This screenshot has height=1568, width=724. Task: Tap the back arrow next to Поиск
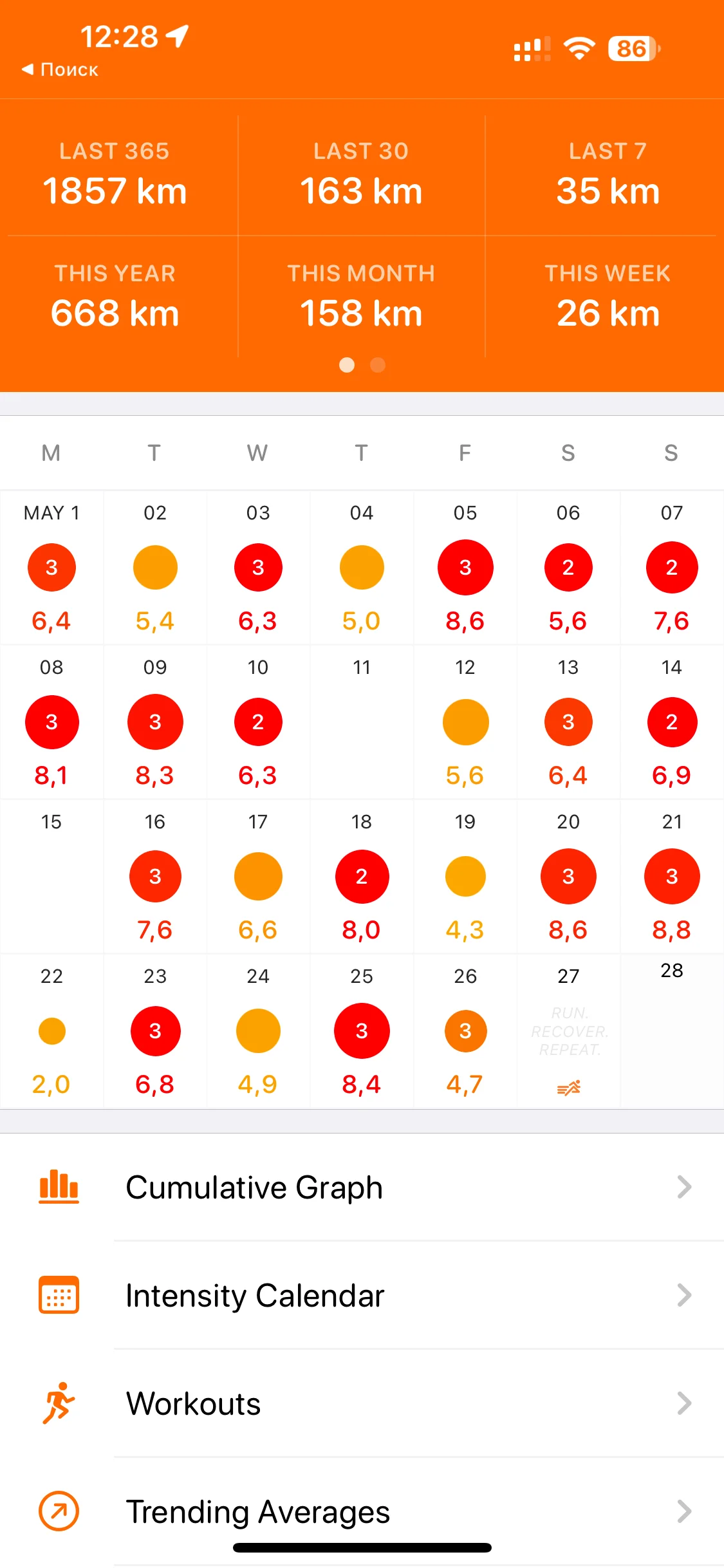27,69
